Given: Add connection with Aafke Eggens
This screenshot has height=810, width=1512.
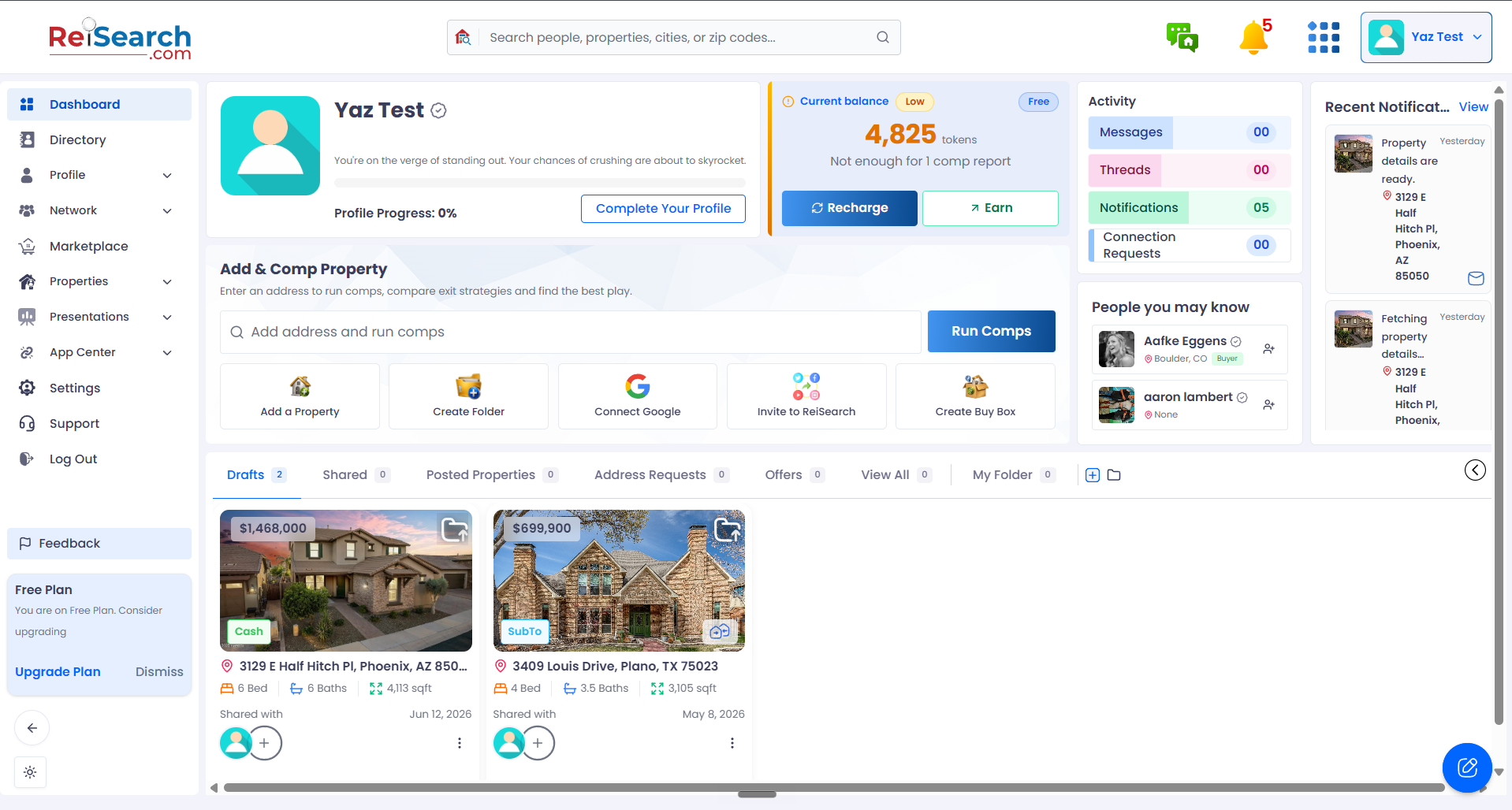Looking at the screenshot, I should coord(1268,349).
